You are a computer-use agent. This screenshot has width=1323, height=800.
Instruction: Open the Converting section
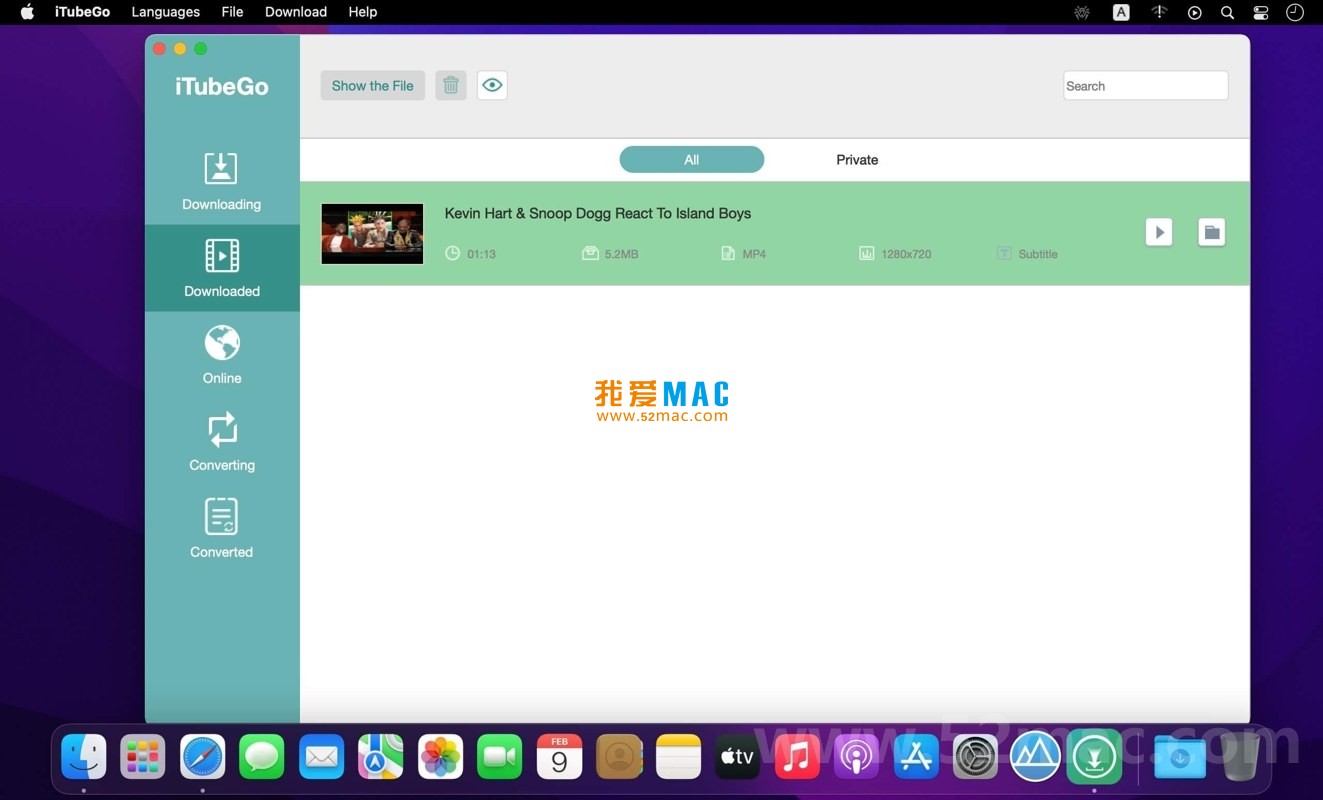click(221, 441)
